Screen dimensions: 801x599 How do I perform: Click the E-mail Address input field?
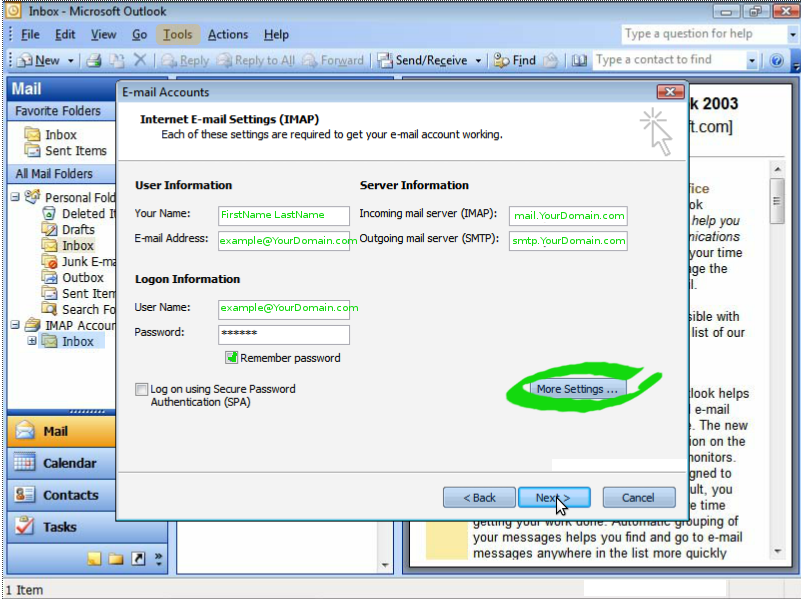[284, 241]
